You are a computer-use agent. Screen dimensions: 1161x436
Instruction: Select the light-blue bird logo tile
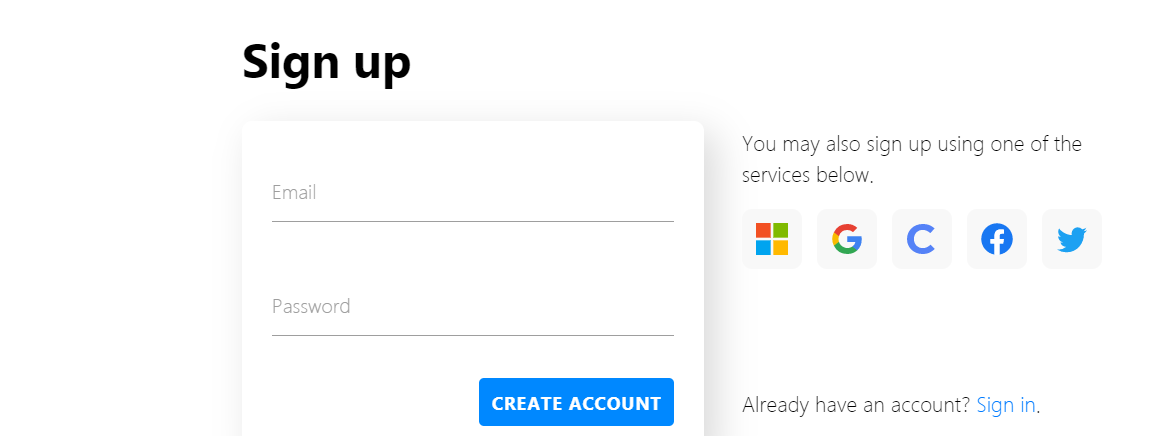coord(1071,239)
